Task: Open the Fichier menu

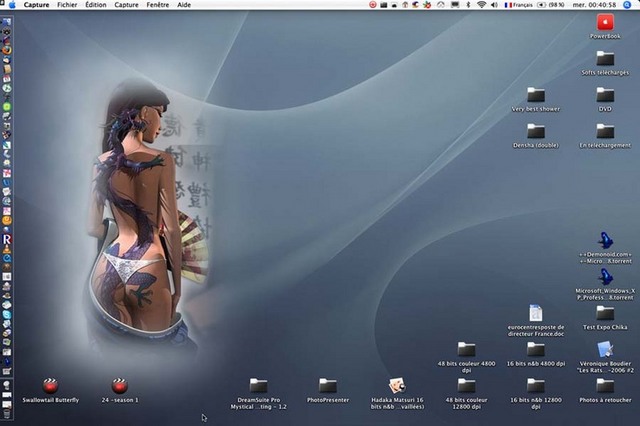Action: point(67,5)
